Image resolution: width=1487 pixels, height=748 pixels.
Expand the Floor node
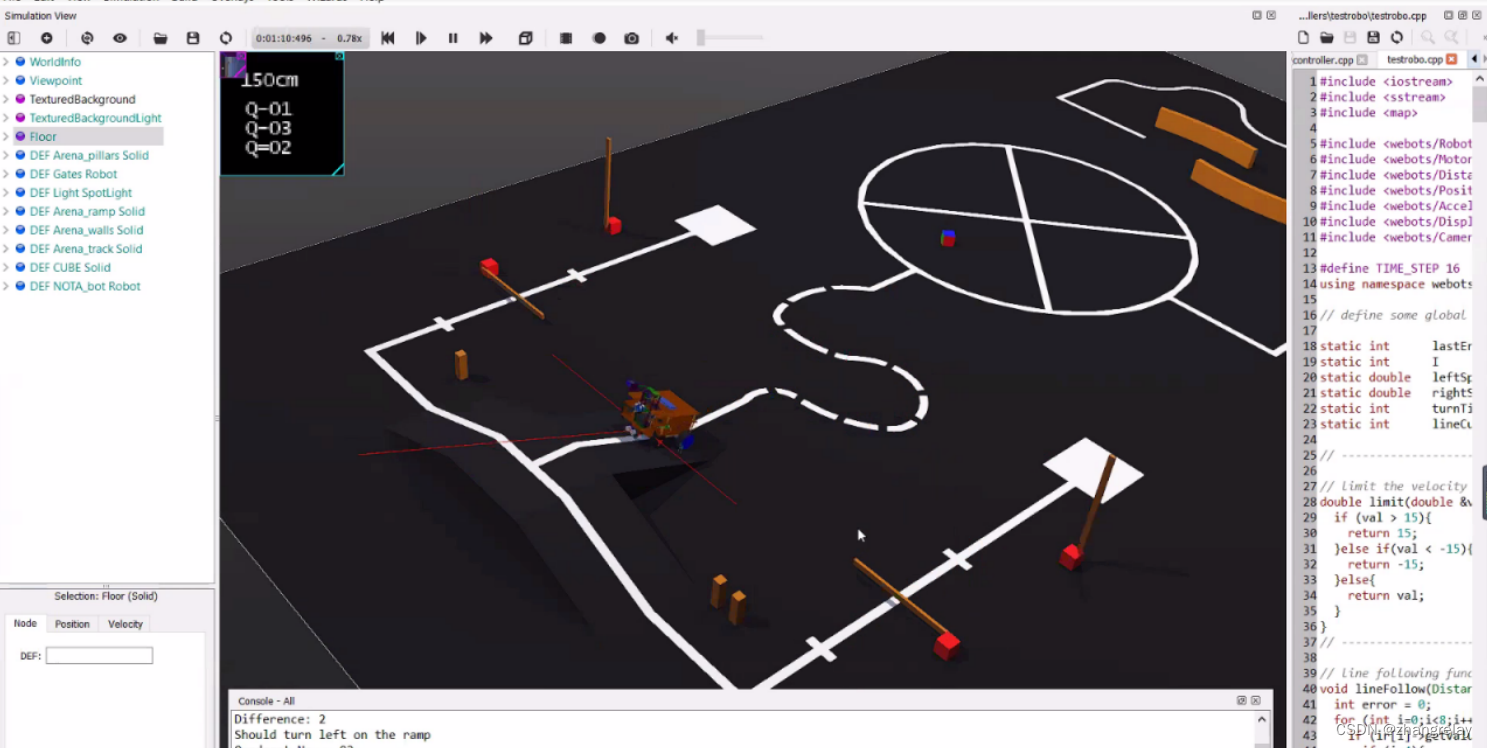pyautogui.click(x=6, y=137)
